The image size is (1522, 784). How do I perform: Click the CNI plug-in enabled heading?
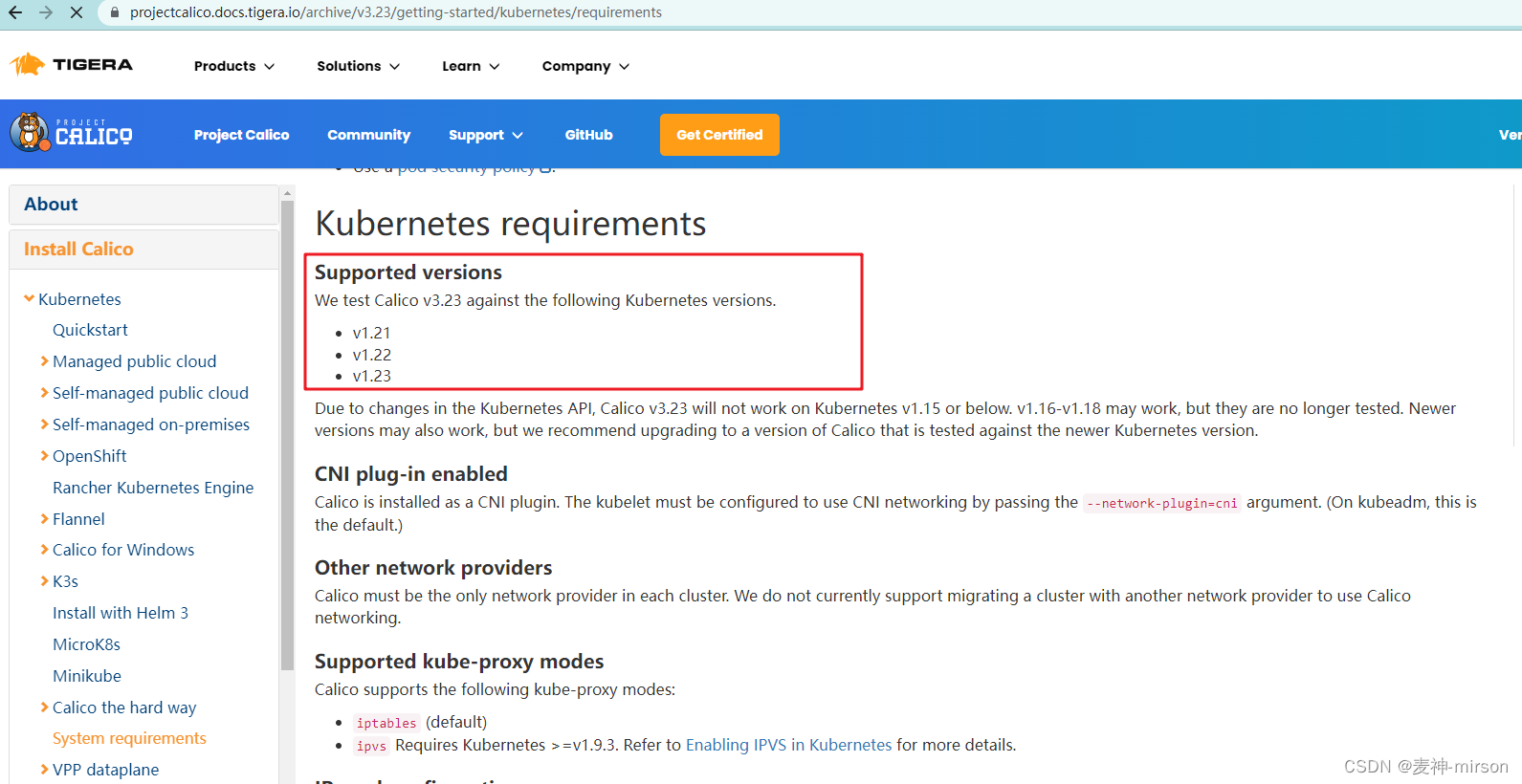coord(411,474)
